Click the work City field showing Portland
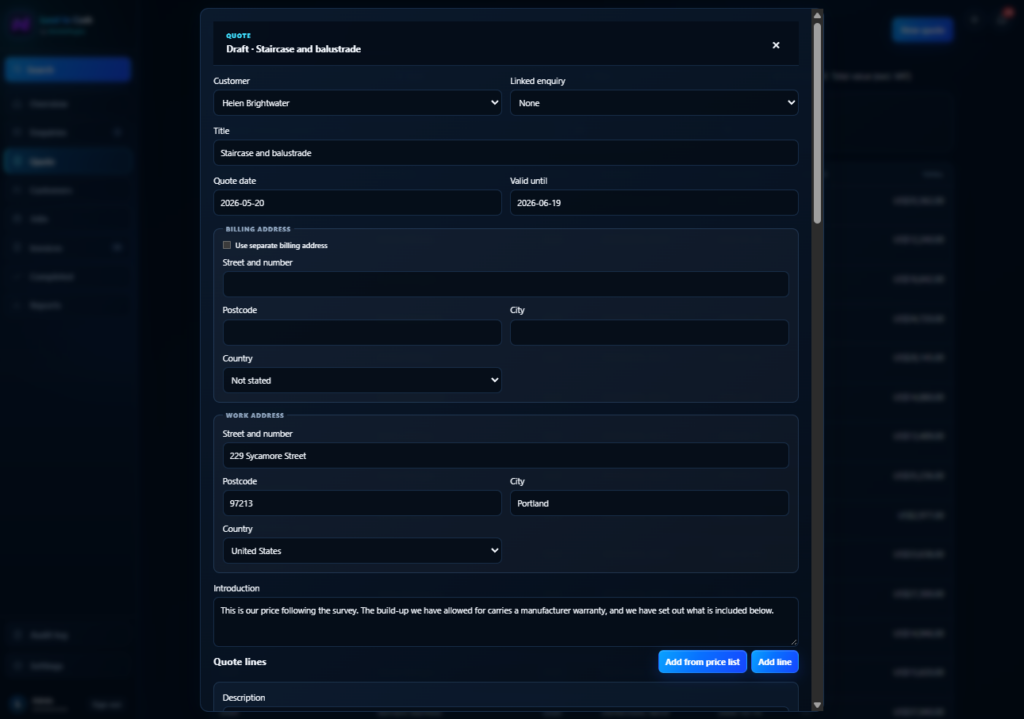 (x=649, y=503)
